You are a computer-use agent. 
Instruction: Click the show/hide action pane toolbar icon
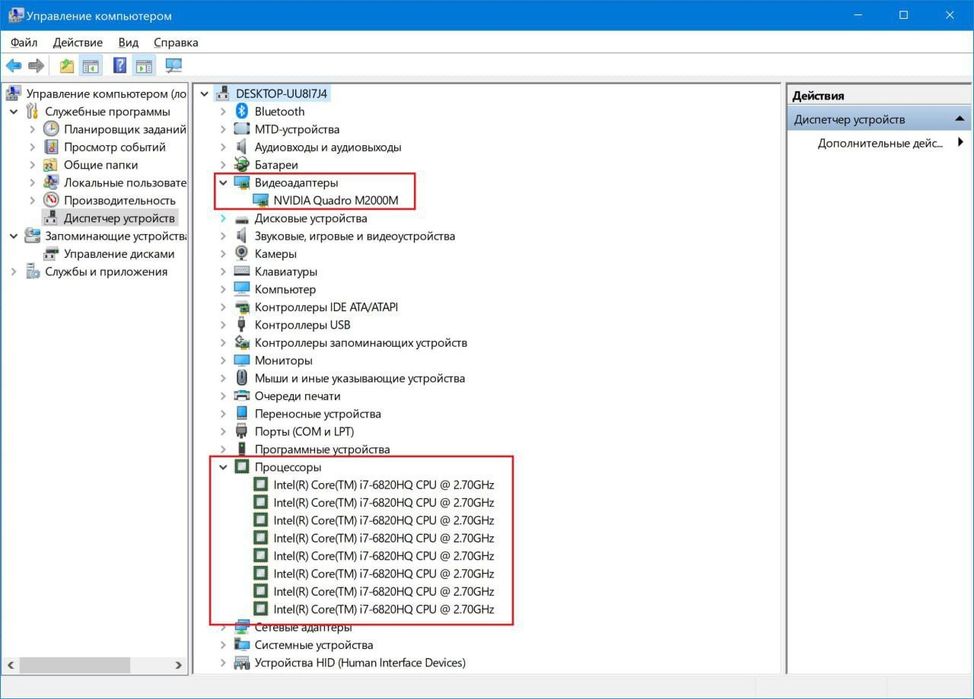(x=145, y=65)
